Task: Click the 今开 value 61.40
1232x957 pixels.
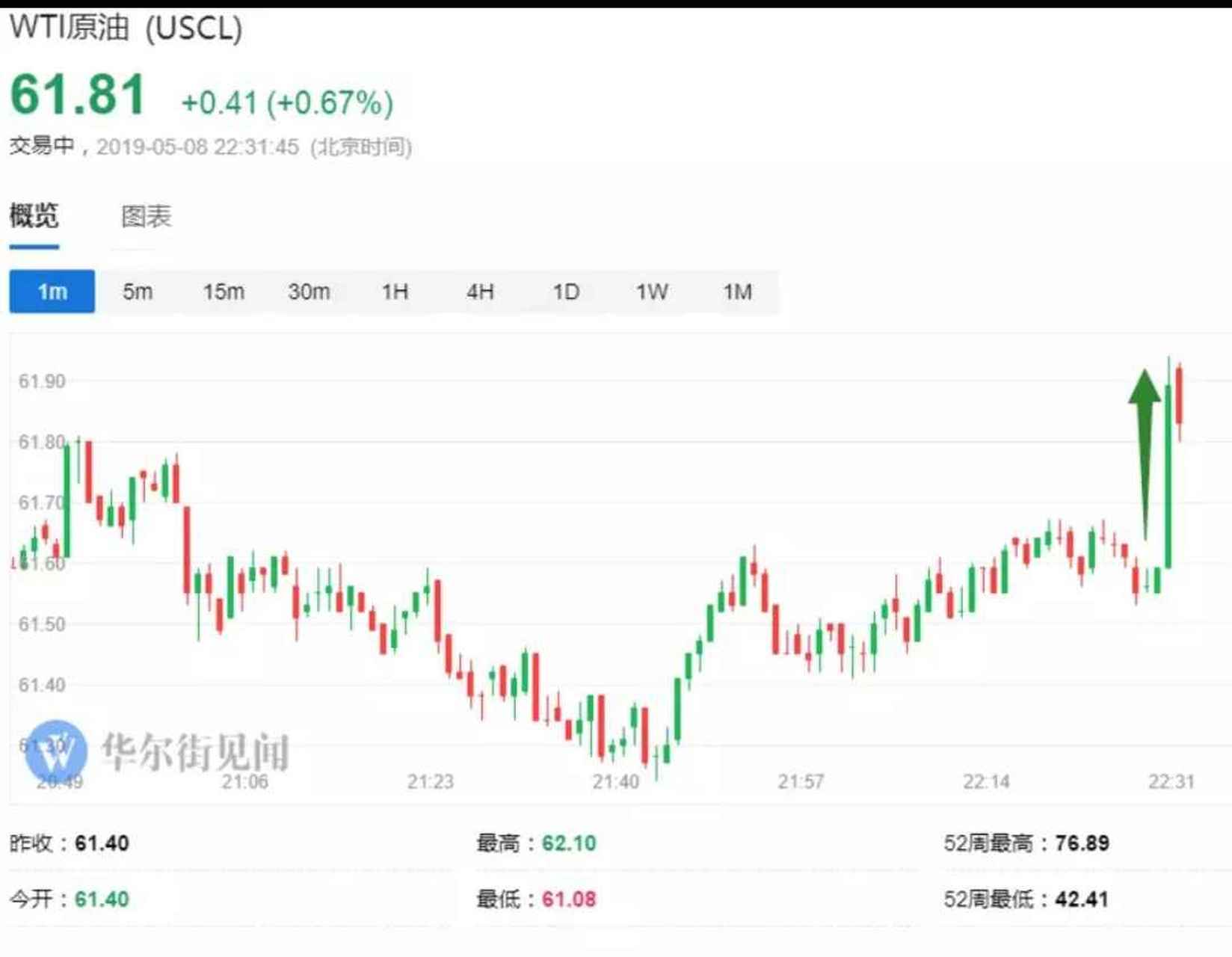Action: [x=102, y=899]
